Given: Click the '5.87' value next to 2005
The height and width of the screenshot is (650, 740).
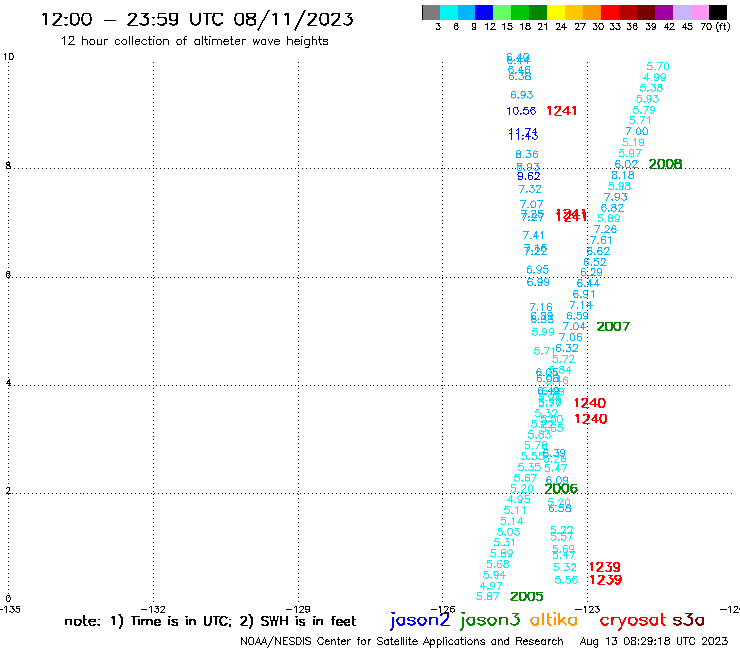Looking at the screenshot, I should pos(488,597).
